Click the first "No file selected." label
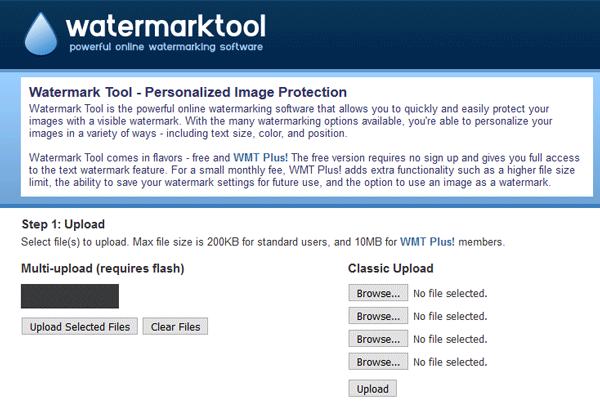Viewport: 600px width, 407px height. [x=450, y=293]
